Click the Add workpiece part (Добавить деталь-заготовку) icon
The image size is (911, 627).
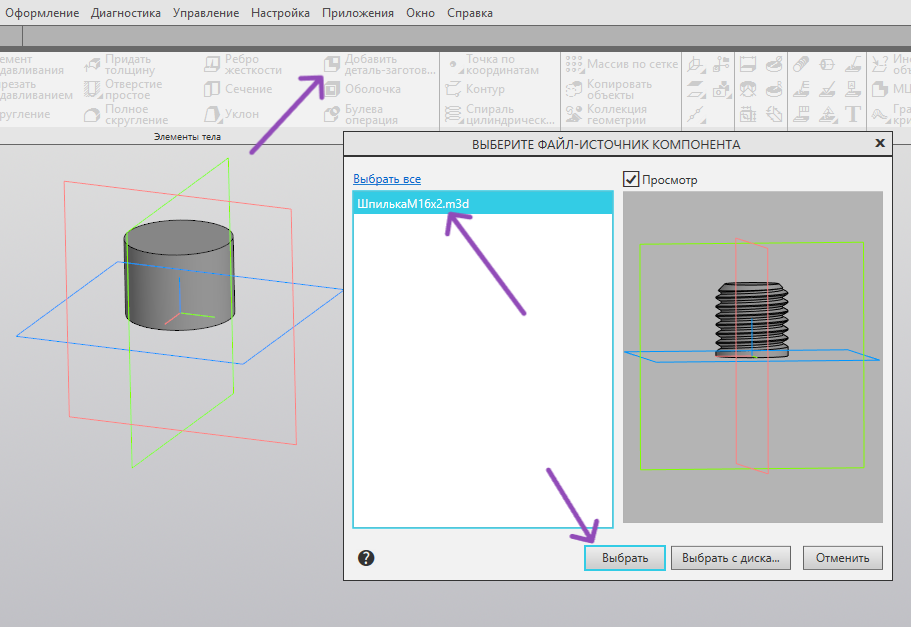pyautogui.click(x=332, y=64)
